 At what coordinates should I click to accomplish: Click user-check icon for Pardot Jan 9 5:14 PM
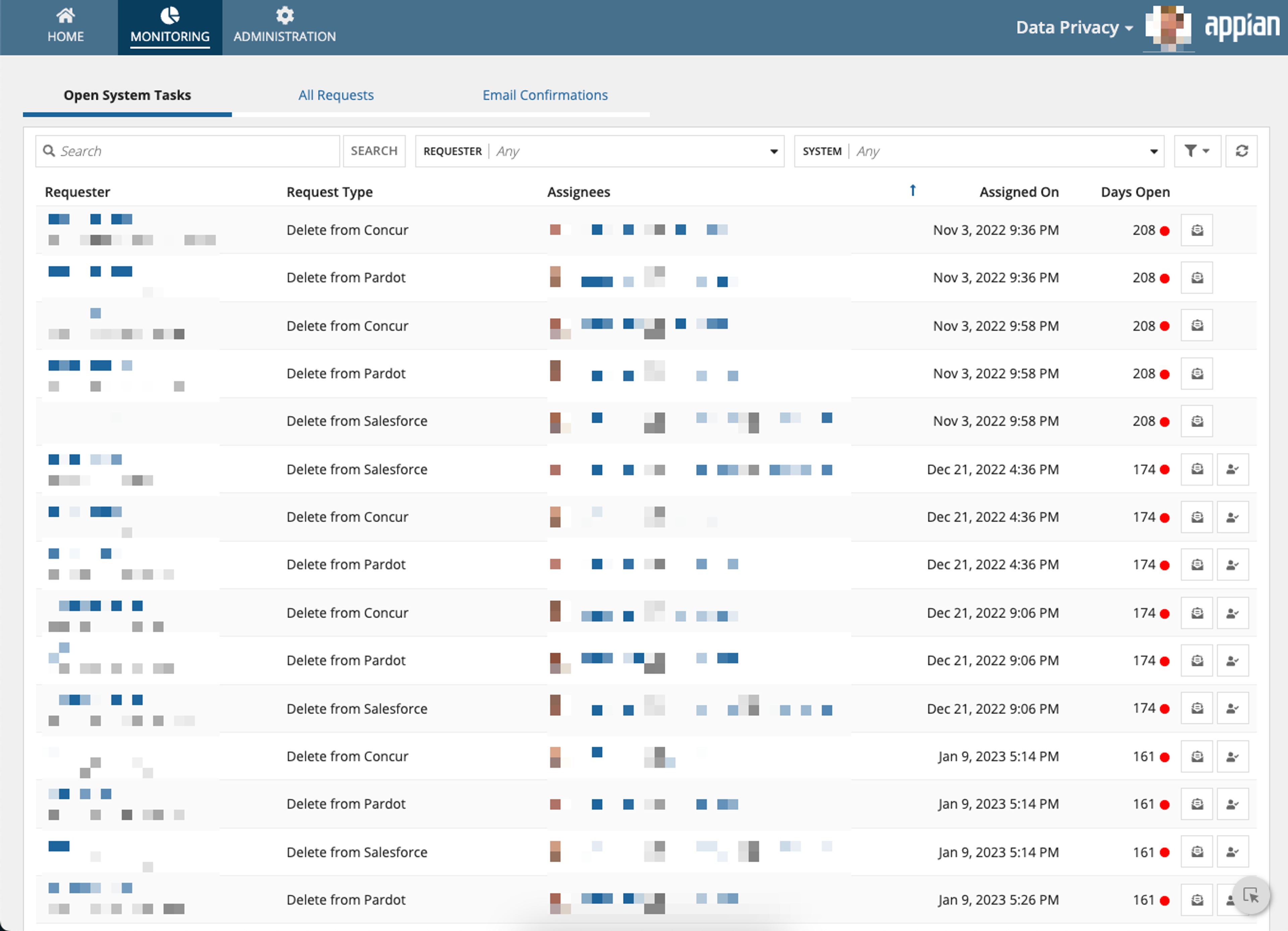point(1232,804)
